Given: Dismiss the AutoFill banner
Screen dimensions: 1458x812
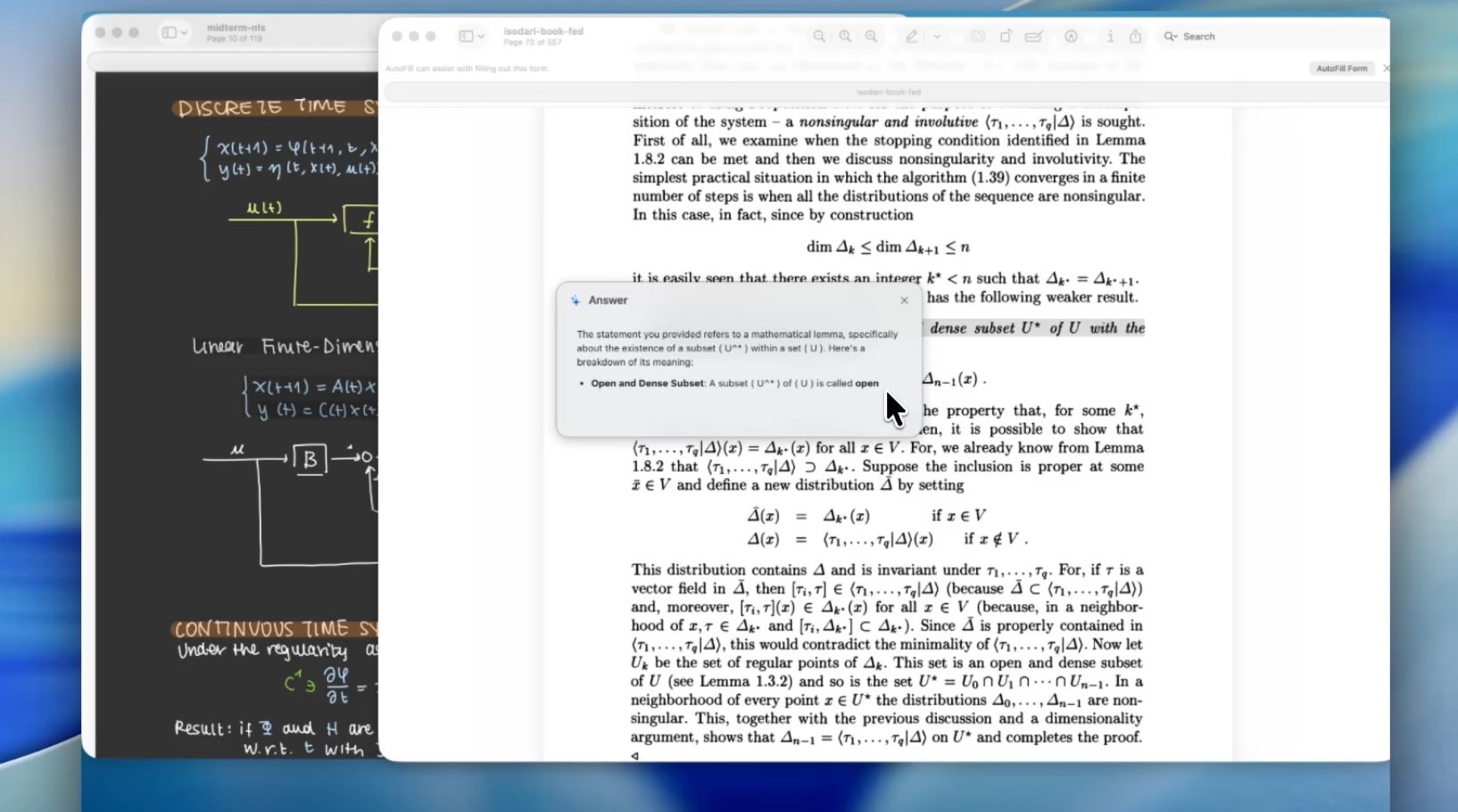Looking at the screenshot, I should click(1386, 69).
